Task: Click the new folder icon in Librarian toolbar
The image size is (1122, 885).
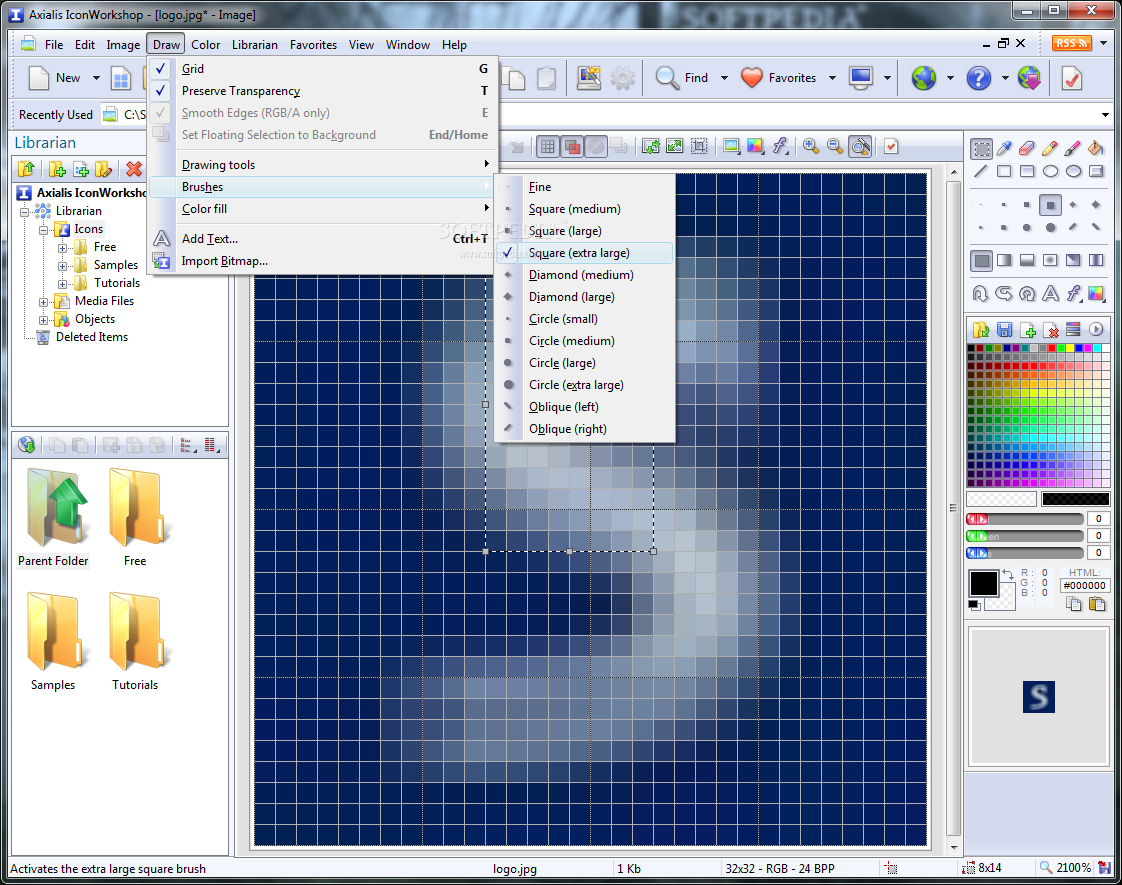Action: coord(57,169)
